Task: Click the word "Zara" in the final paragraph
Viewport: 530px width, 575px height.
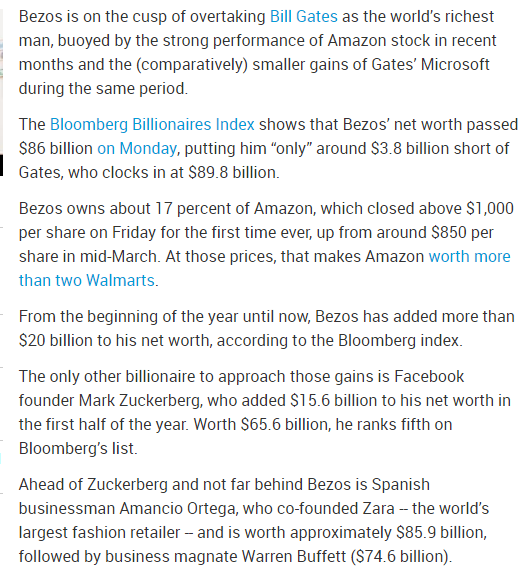Action: pyautogui.click(x=379, y=509)
